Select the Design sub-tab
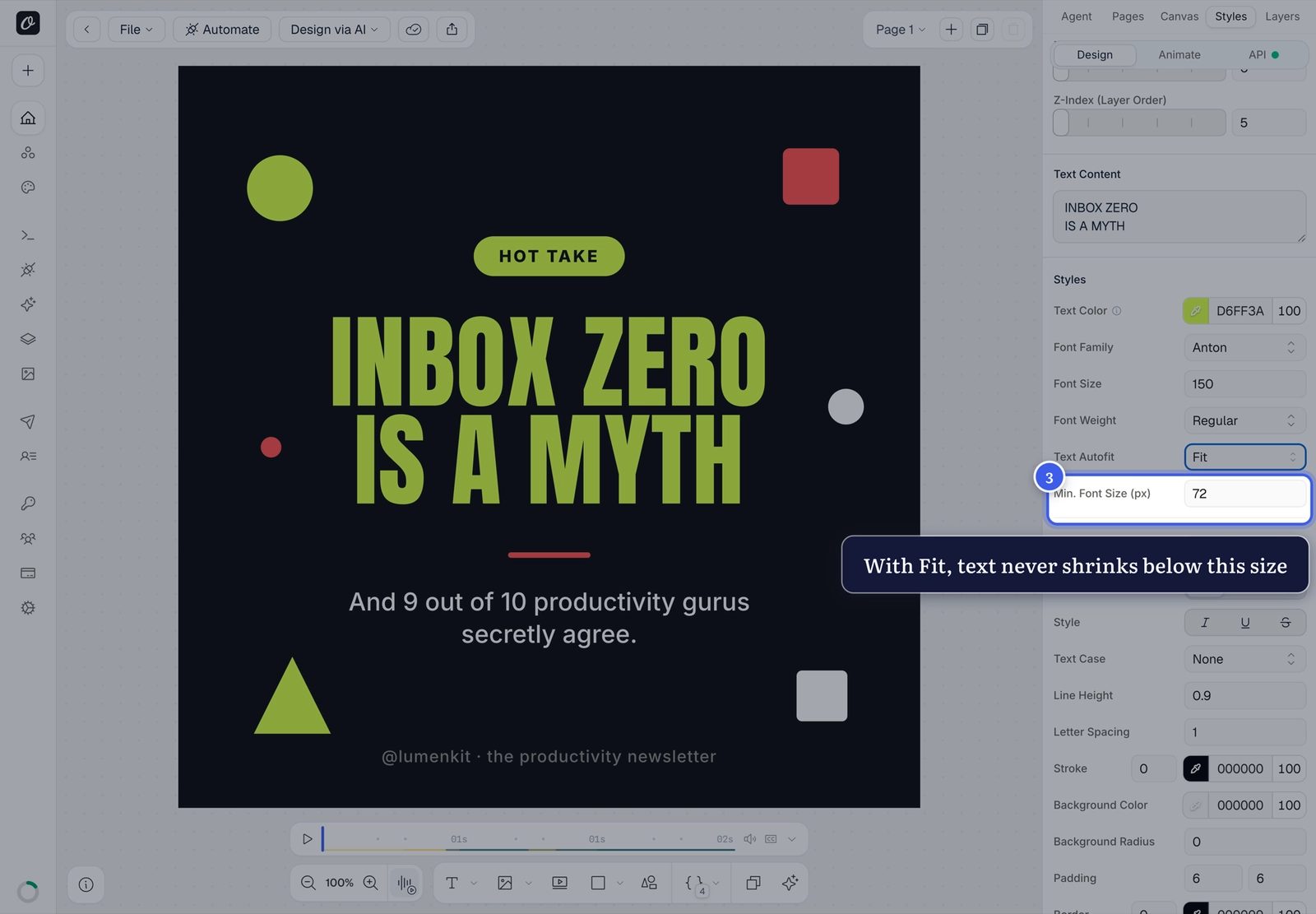This screenshot has height=914, width=1316. pos(1095,55)
